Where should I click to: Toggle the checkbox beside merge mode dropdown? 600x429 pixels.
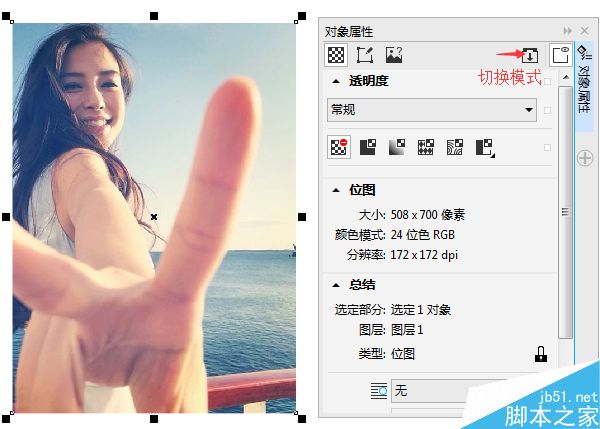point(548,110)
